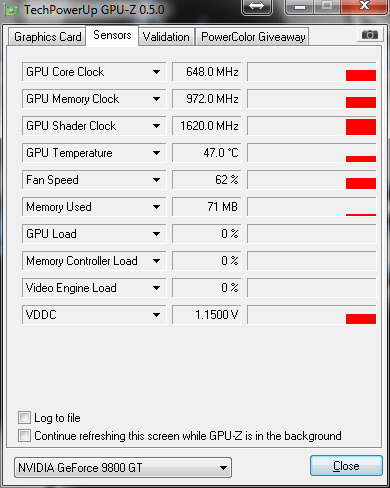This screenshot has width=390, height=488.
Task: Minimize the GPU-Z window
Action: pos(300,6)
